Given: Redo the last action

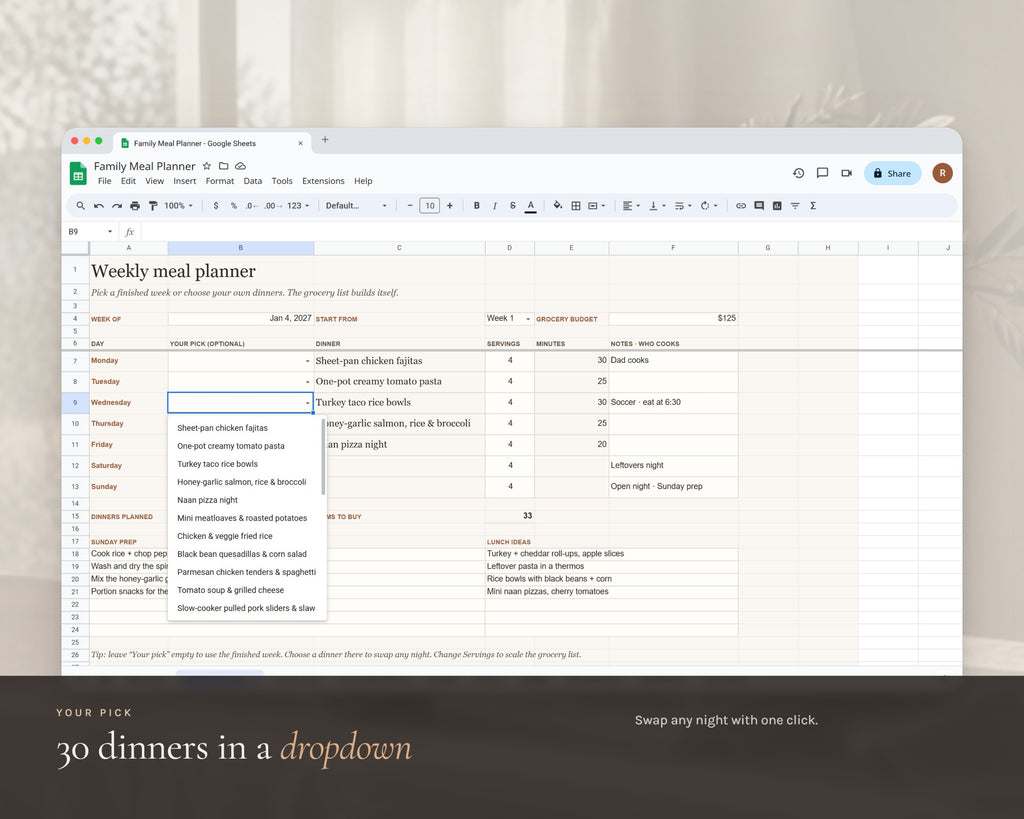Looking at the screenshot, I should click(117, 206).
